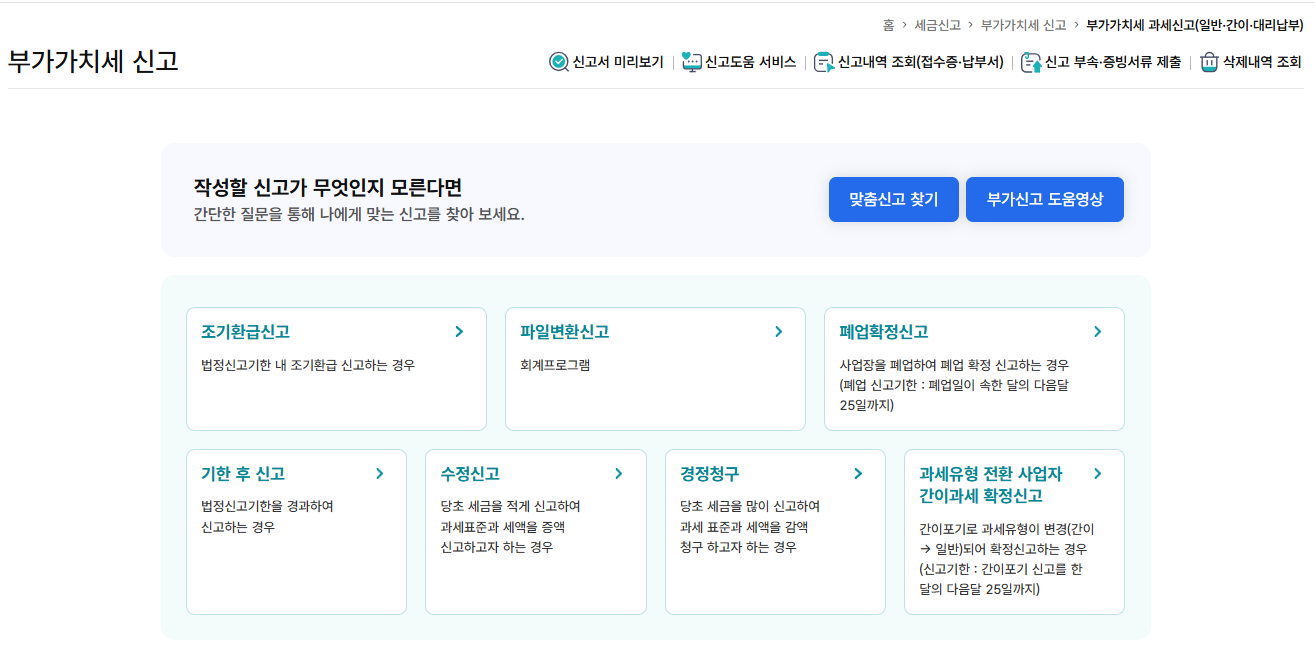Open 신고도움 서비스 link
Screen dimensions: 1315x653
751,62
